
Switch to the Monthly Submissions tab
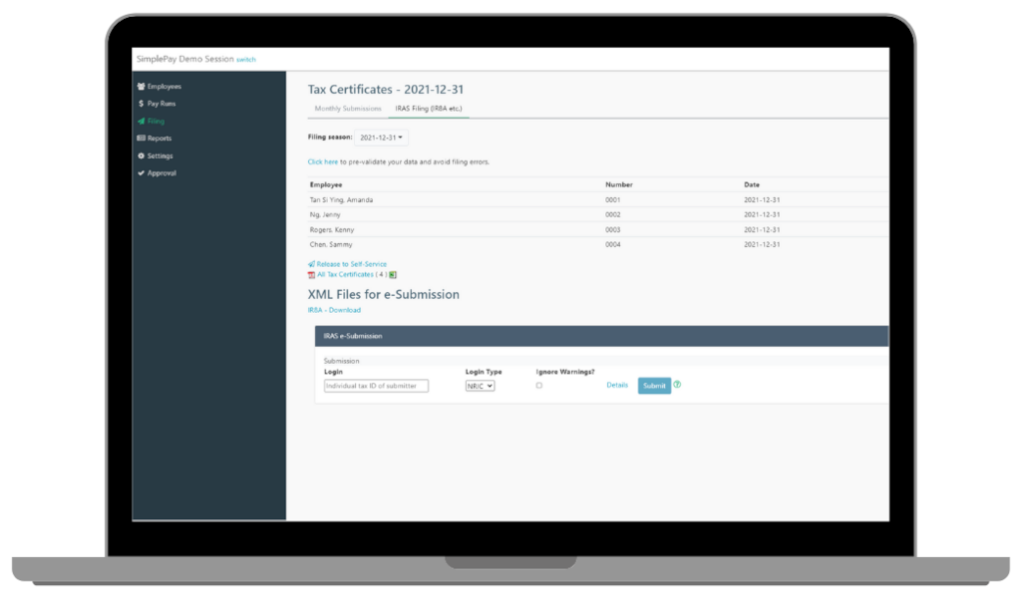(347, 108)
